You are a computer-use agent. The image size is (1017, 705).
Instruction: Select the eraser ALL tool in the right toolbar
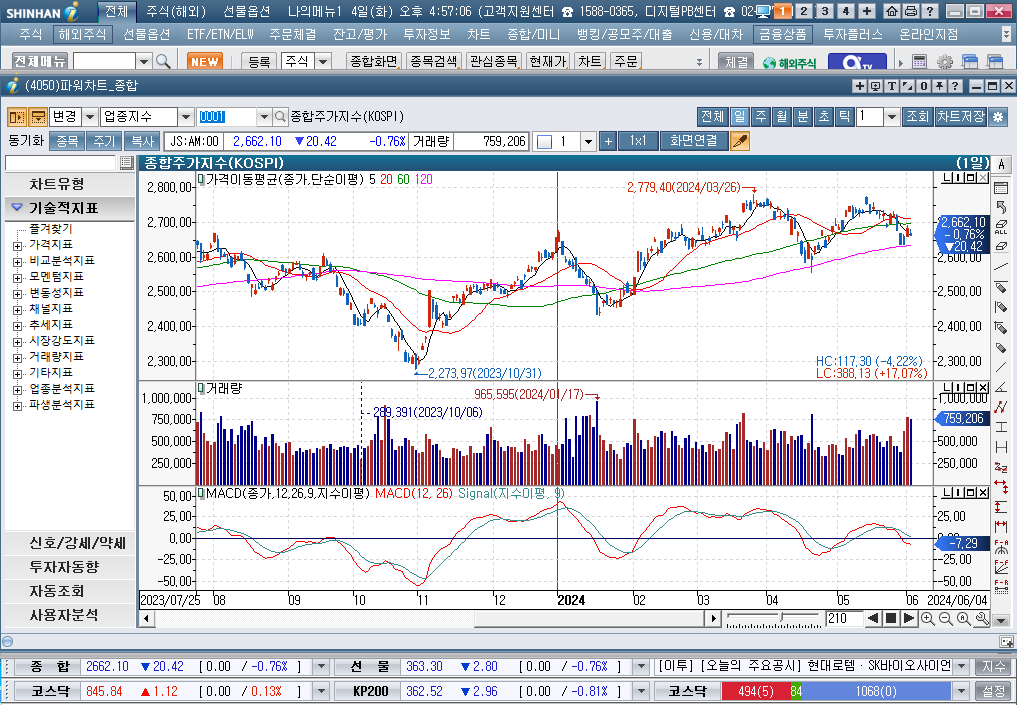(x=1001, y=227)
